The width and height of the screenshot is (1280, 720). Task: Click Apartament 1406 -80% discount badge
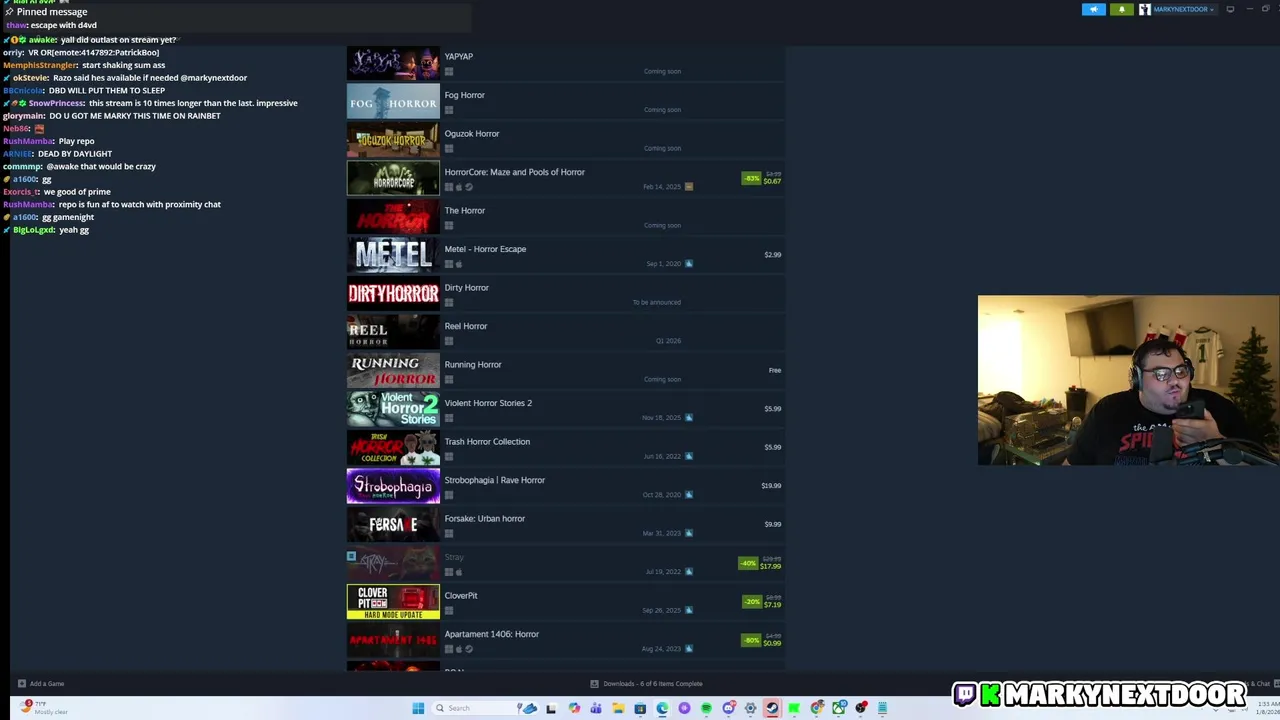coord(751,640)
